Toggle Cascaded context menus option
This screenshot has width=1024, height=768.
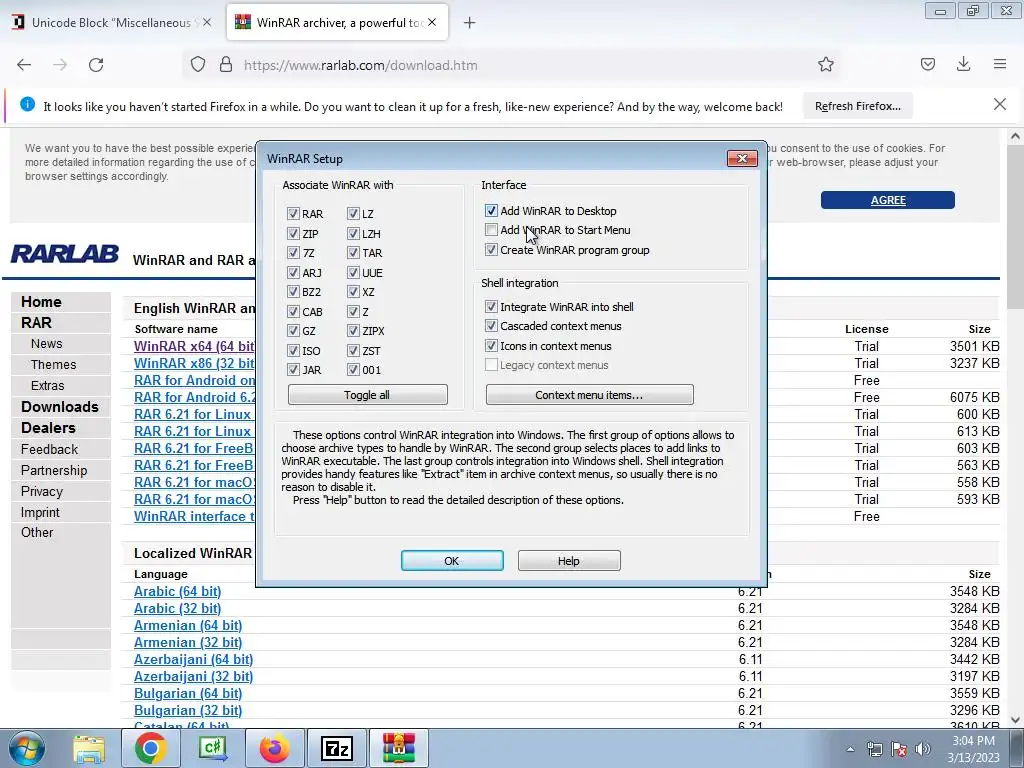pyautogui.click(x=491, y=326)
